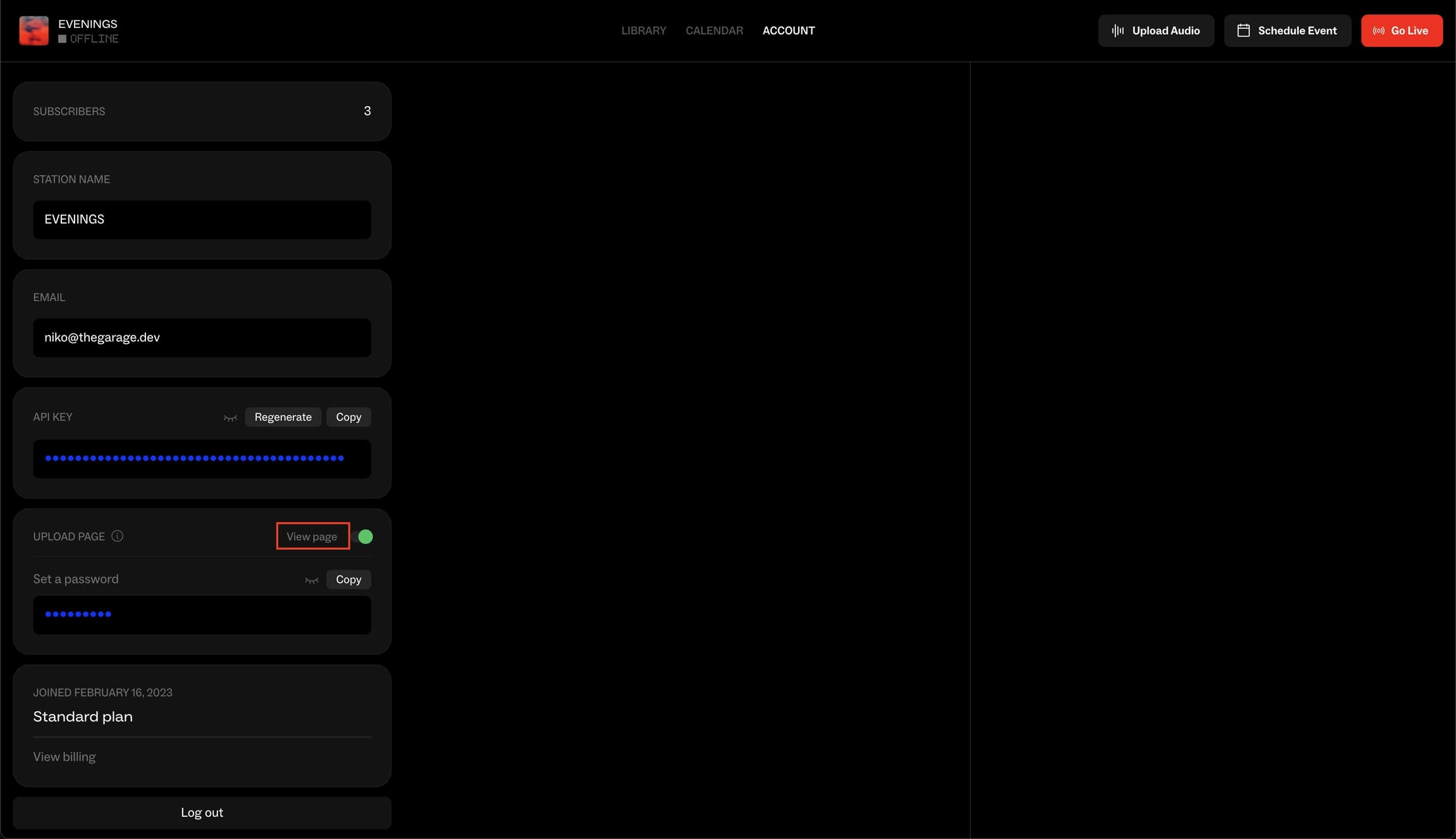This screenshot has width=1456, height=839.
Task: Reveal the upload page password
Action: coord(312,580)
